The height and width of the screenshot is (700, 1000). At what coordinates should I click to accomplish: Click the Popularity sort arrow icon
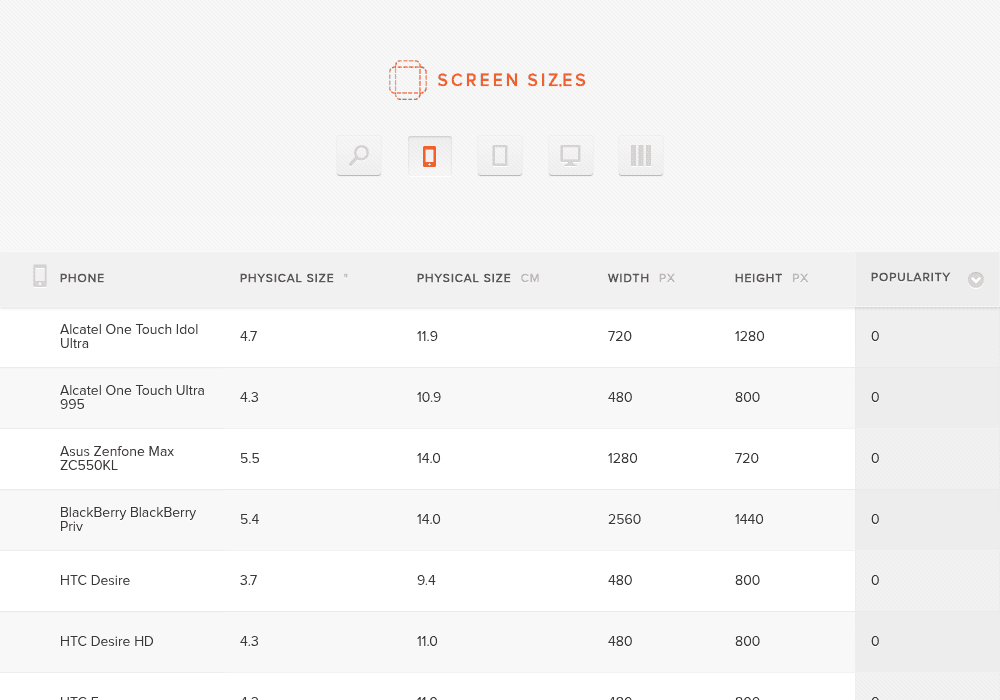tap(976, 279)
